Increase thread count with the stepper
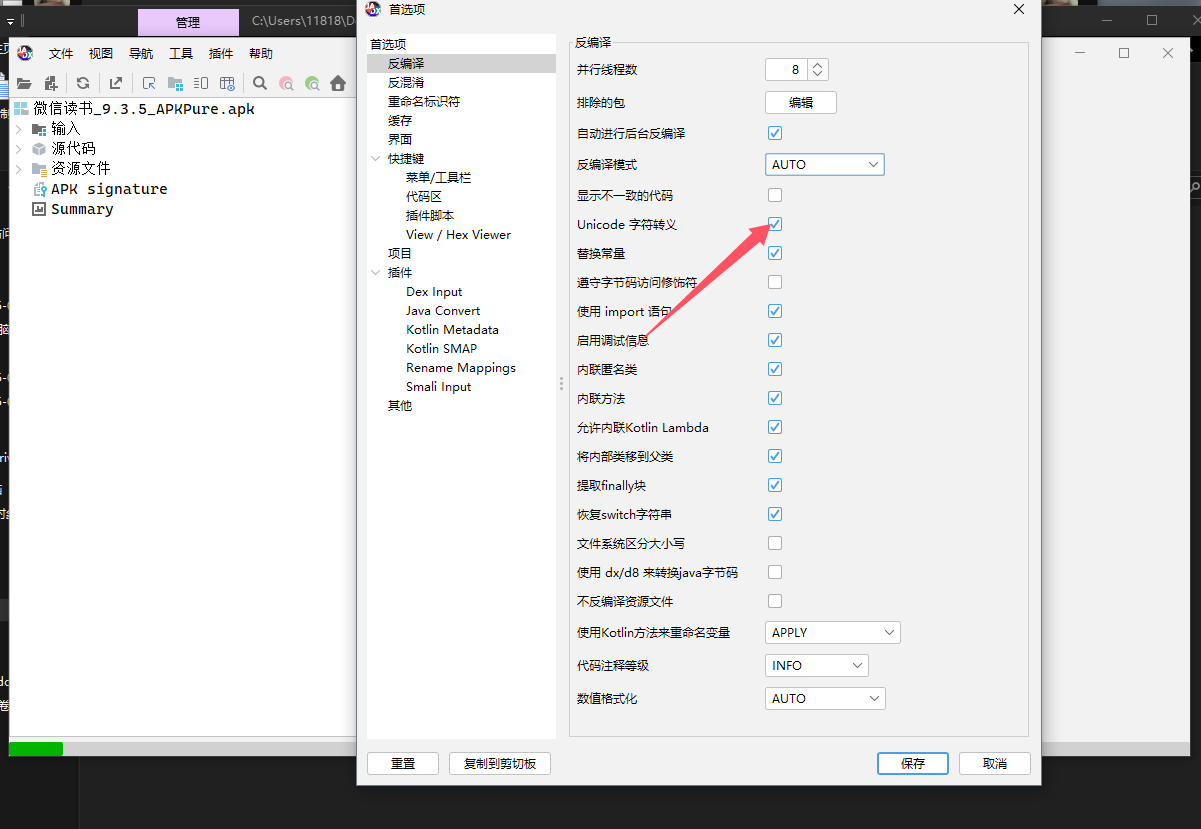The width and height of the screenshot is (1201, 829). (x=817, y=63)
